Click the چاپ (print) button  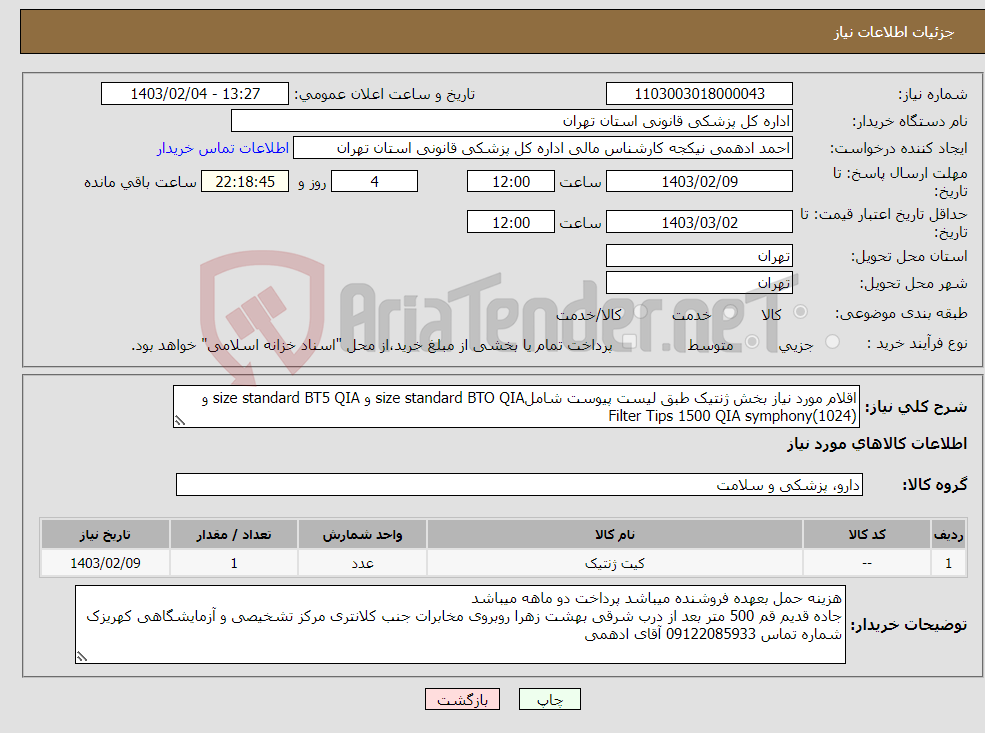(550, 699)
